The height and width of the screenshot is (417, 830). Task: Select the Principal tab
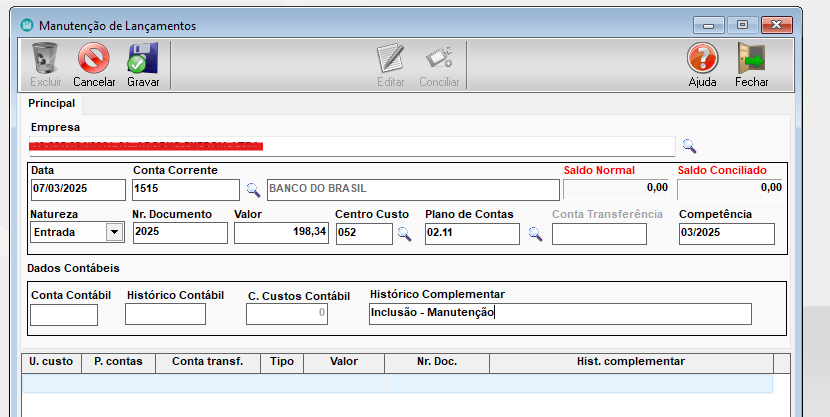51,103
